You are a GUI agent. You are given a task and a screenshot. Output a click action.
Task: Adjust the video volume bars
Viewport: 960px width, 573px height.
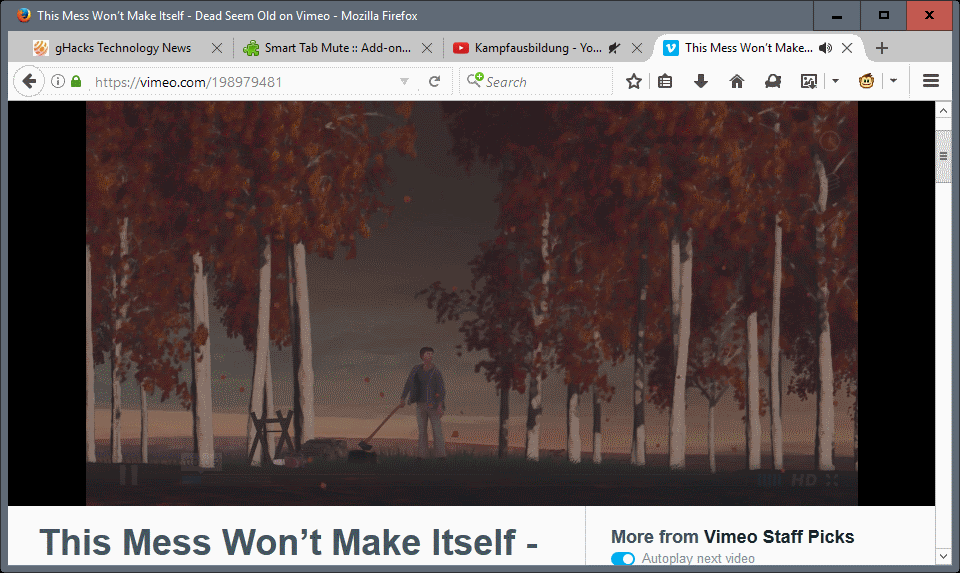(771, 481)
